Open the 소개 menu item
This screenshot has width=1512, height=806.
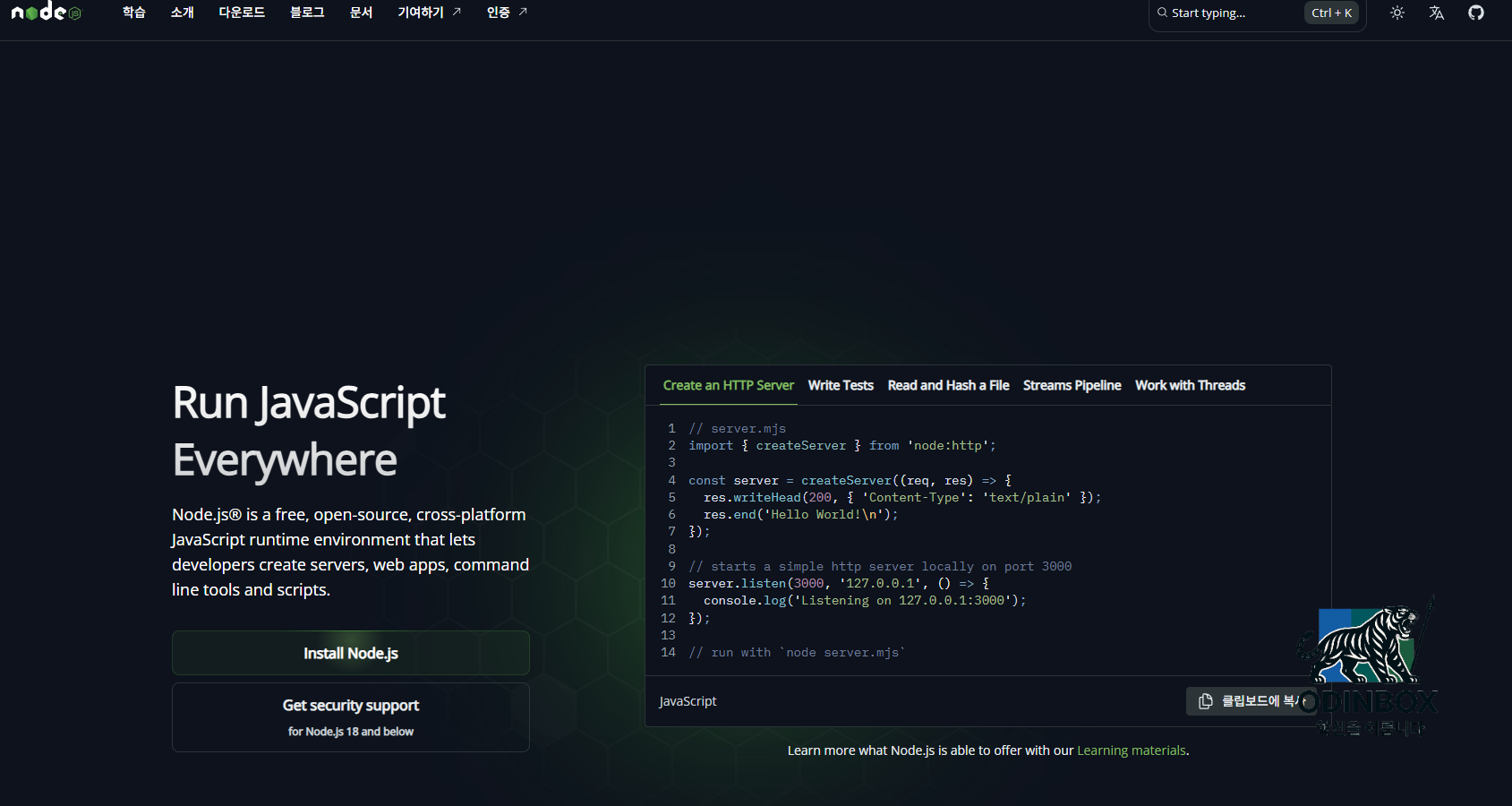coord(183,13)
